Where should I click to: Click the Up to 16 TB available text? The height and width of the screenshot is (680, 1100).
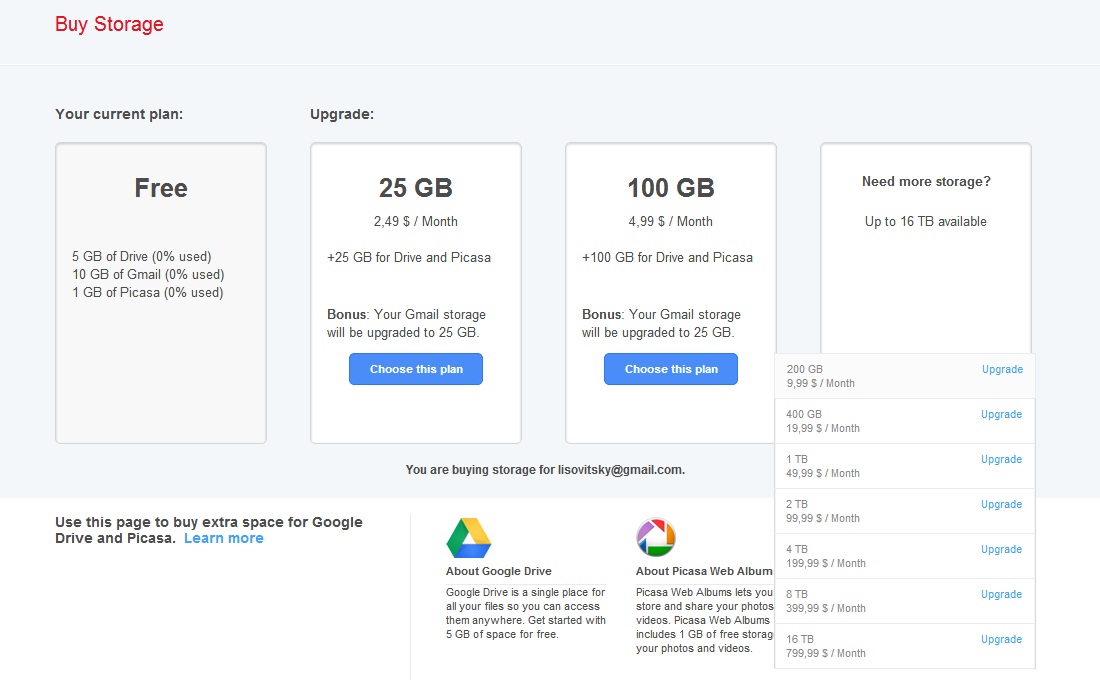925,222
